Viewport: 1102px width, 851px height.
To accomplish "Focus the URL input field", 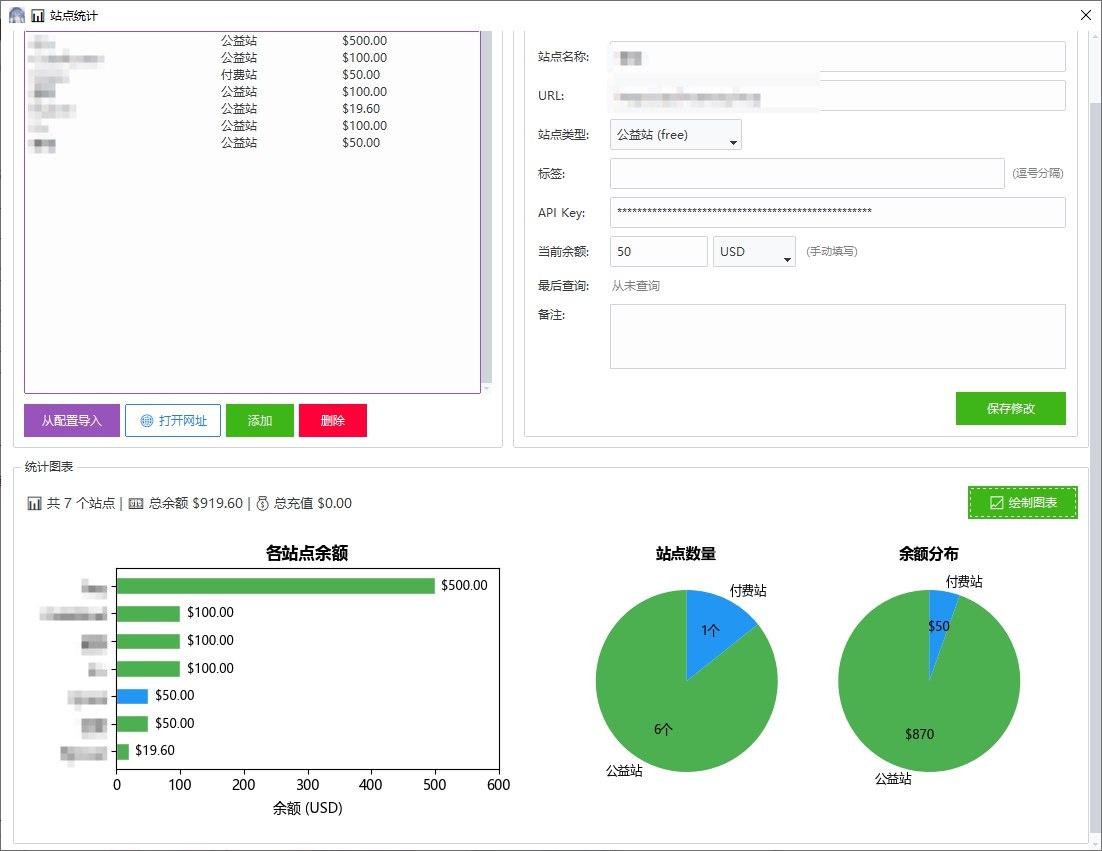I will [838, 96].
